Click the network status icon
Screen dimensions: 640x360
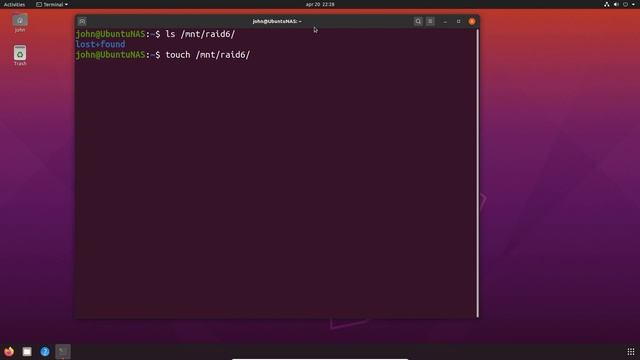(x=607, y=4)
